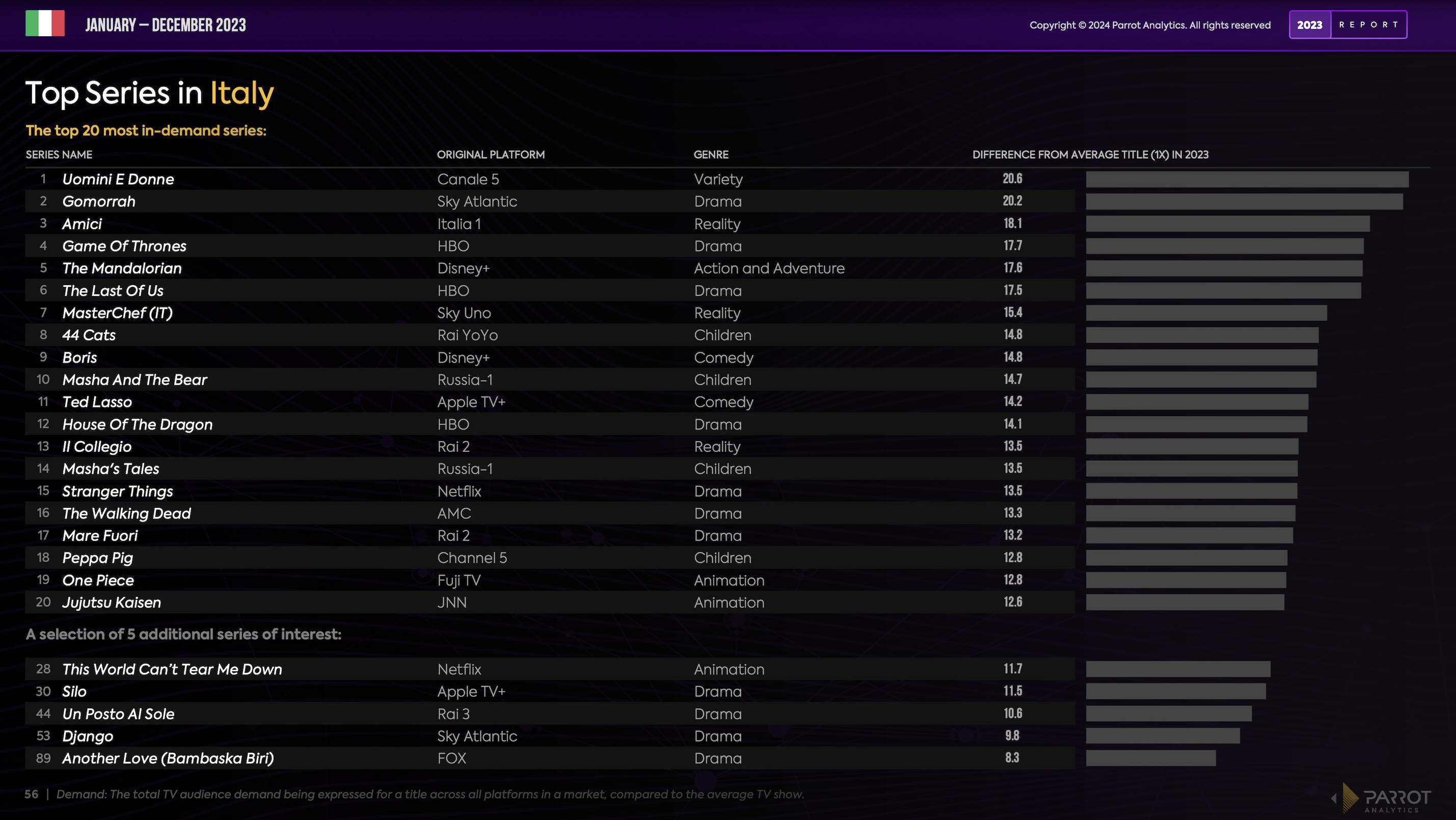The image size is (1456, 820).
Task: Click the 'Difference from average title' header
Action: (x=1090, y=154)
